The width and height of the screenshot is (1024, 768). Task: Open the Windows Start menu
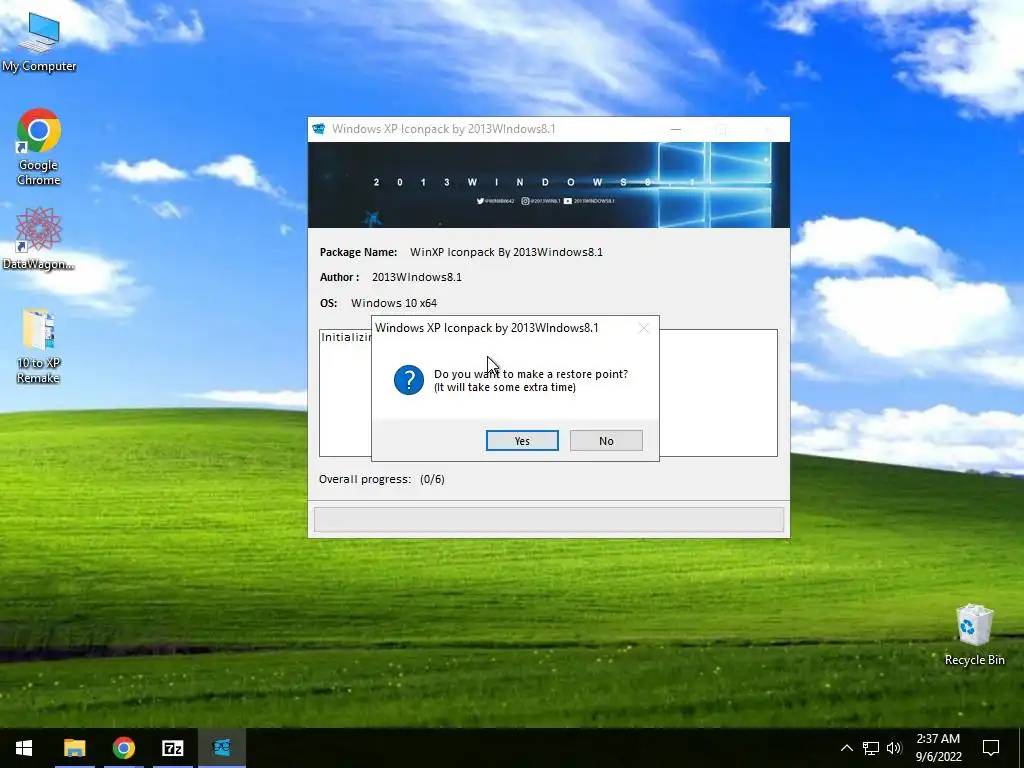click(x=24, y=748)
